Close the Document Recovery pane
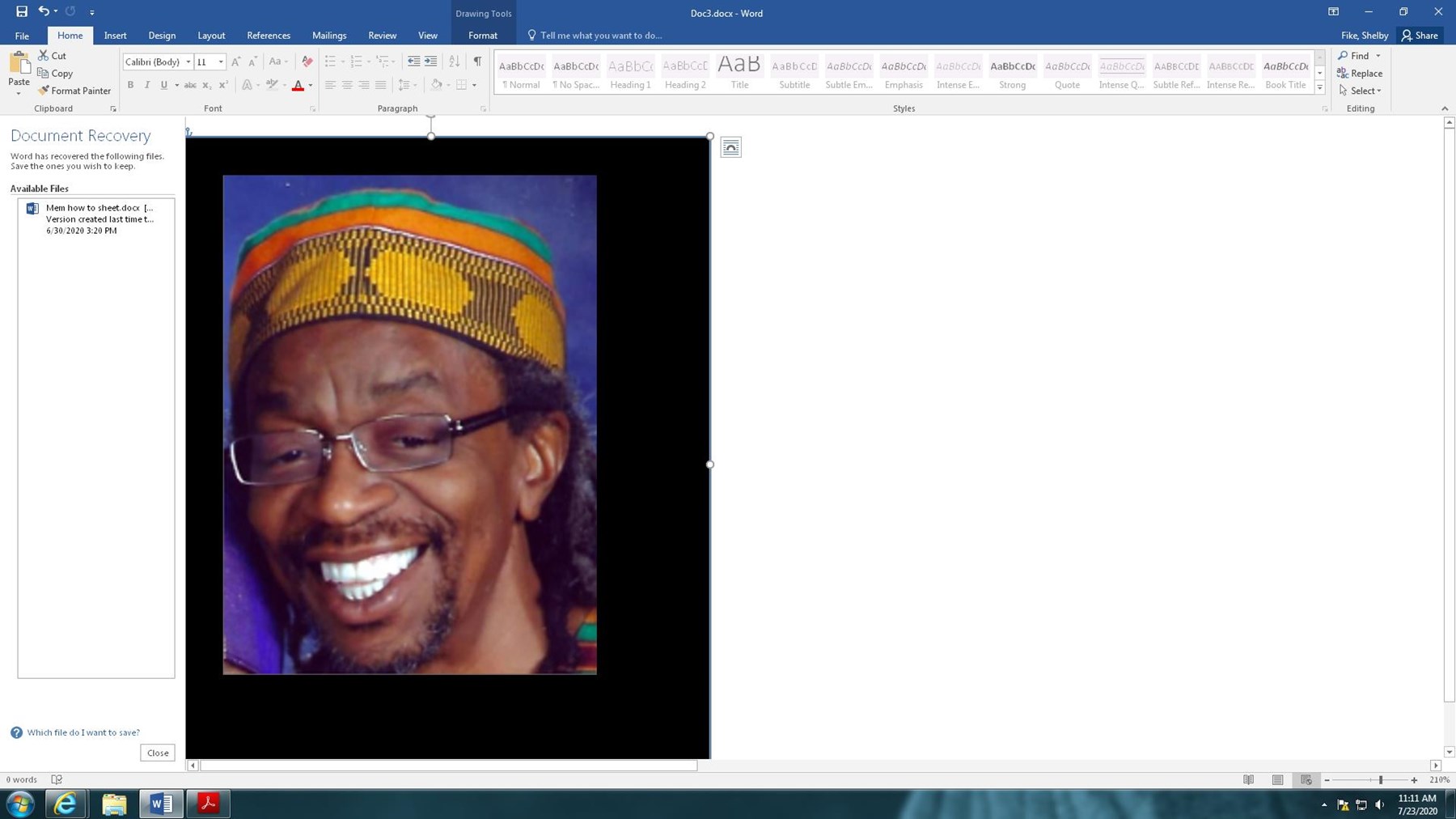 [158, 753]
